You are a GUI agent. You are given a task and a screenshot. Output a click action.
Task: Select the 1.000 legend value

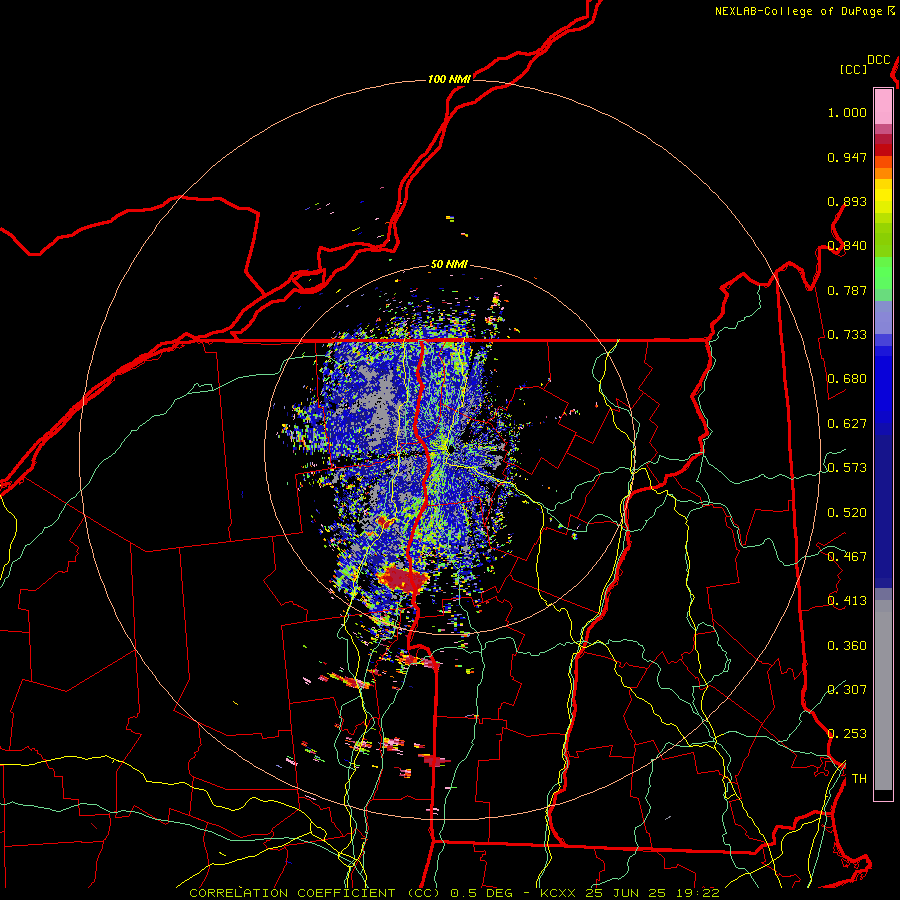[x=847, y=112]
